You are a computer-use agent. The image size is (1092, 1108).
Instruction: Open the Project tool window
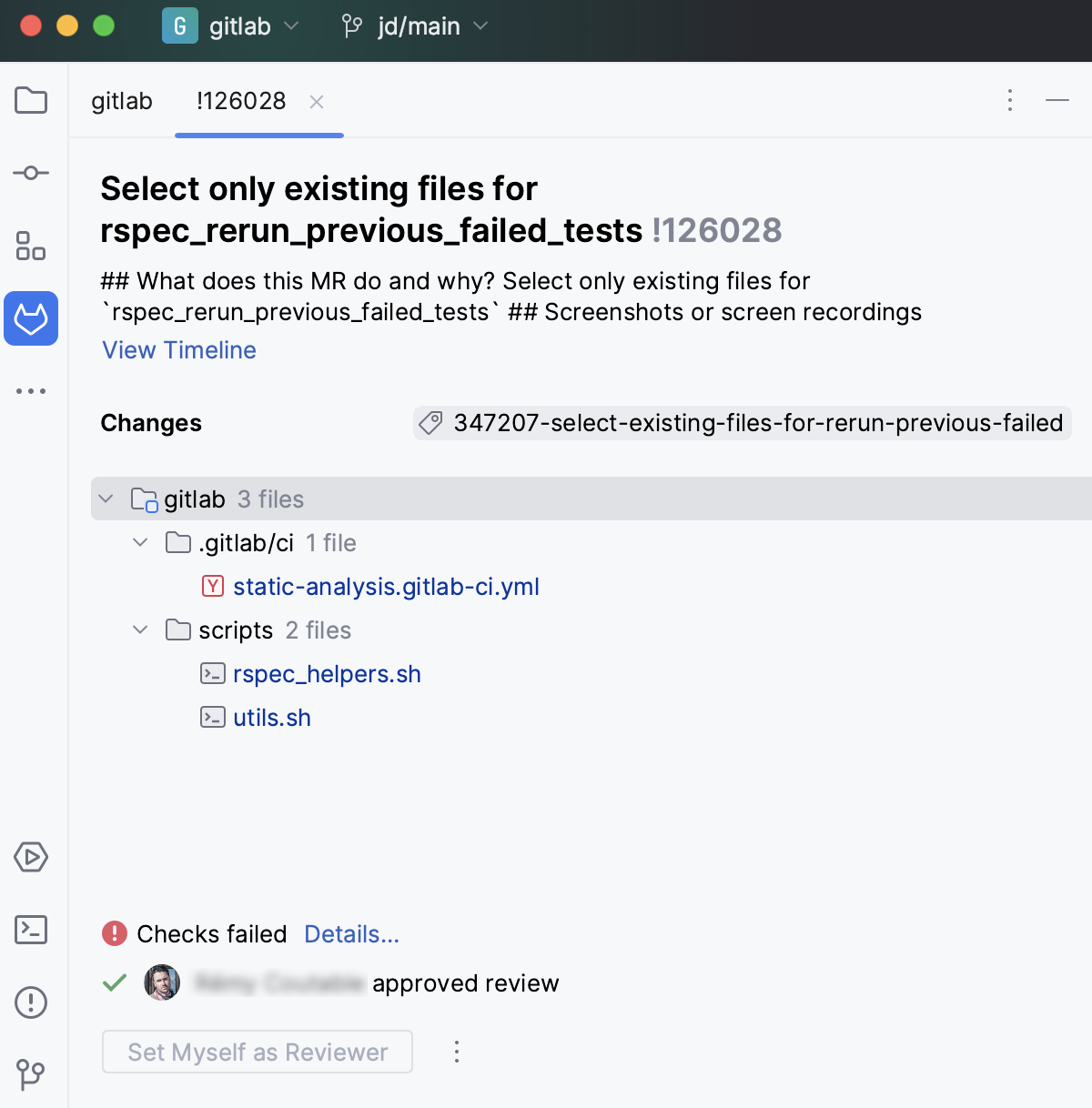[x=31, y=100]
